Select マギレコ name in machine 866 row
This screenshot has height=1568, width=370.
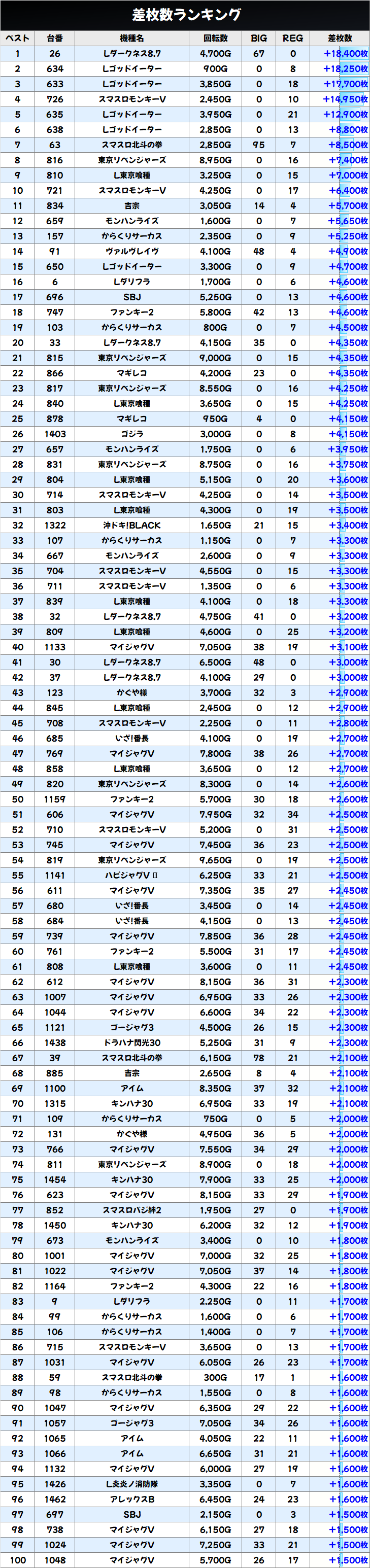[132, 373]
